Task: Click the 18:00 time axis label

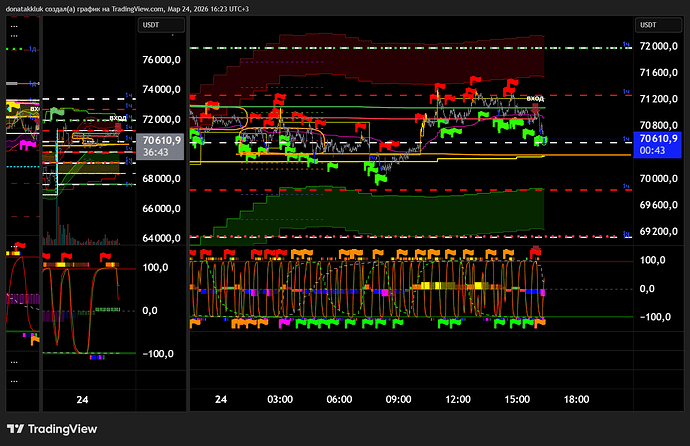Action: (x=577, y=399)
